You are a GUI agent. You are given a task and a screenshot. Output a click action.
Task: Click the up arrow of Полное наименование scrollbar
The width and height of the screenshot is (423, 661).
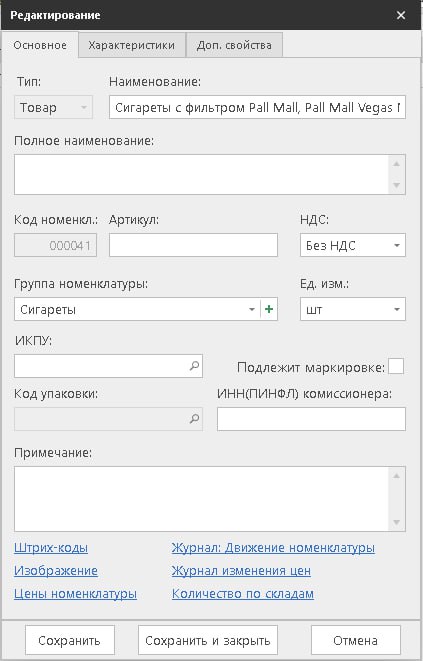pos(396,164)
